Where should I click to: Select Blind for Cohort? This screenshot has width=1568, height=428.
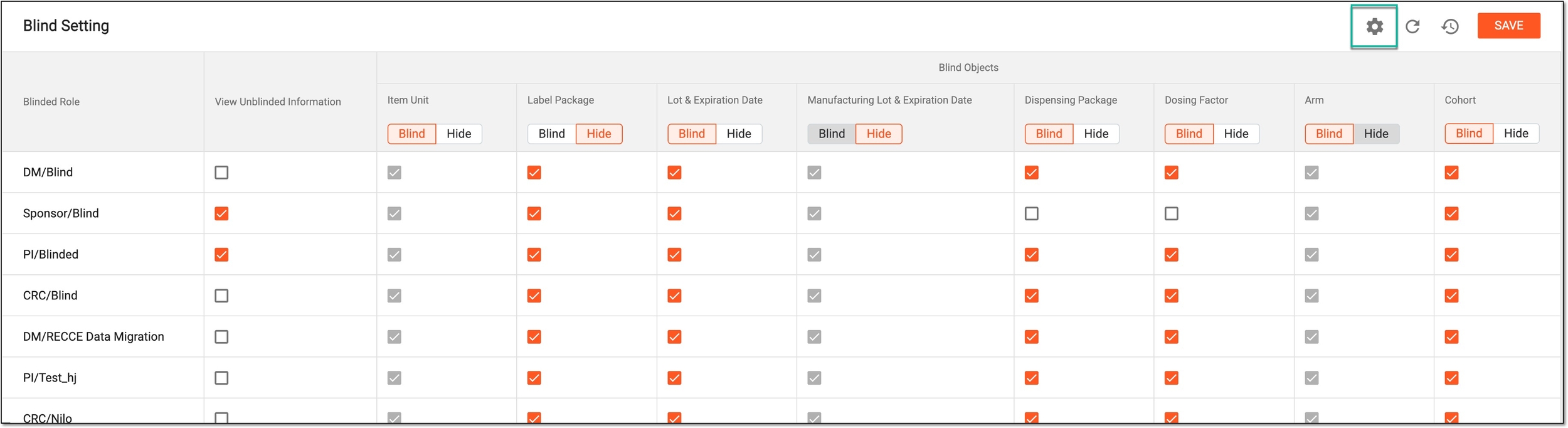click(1469, 133)
